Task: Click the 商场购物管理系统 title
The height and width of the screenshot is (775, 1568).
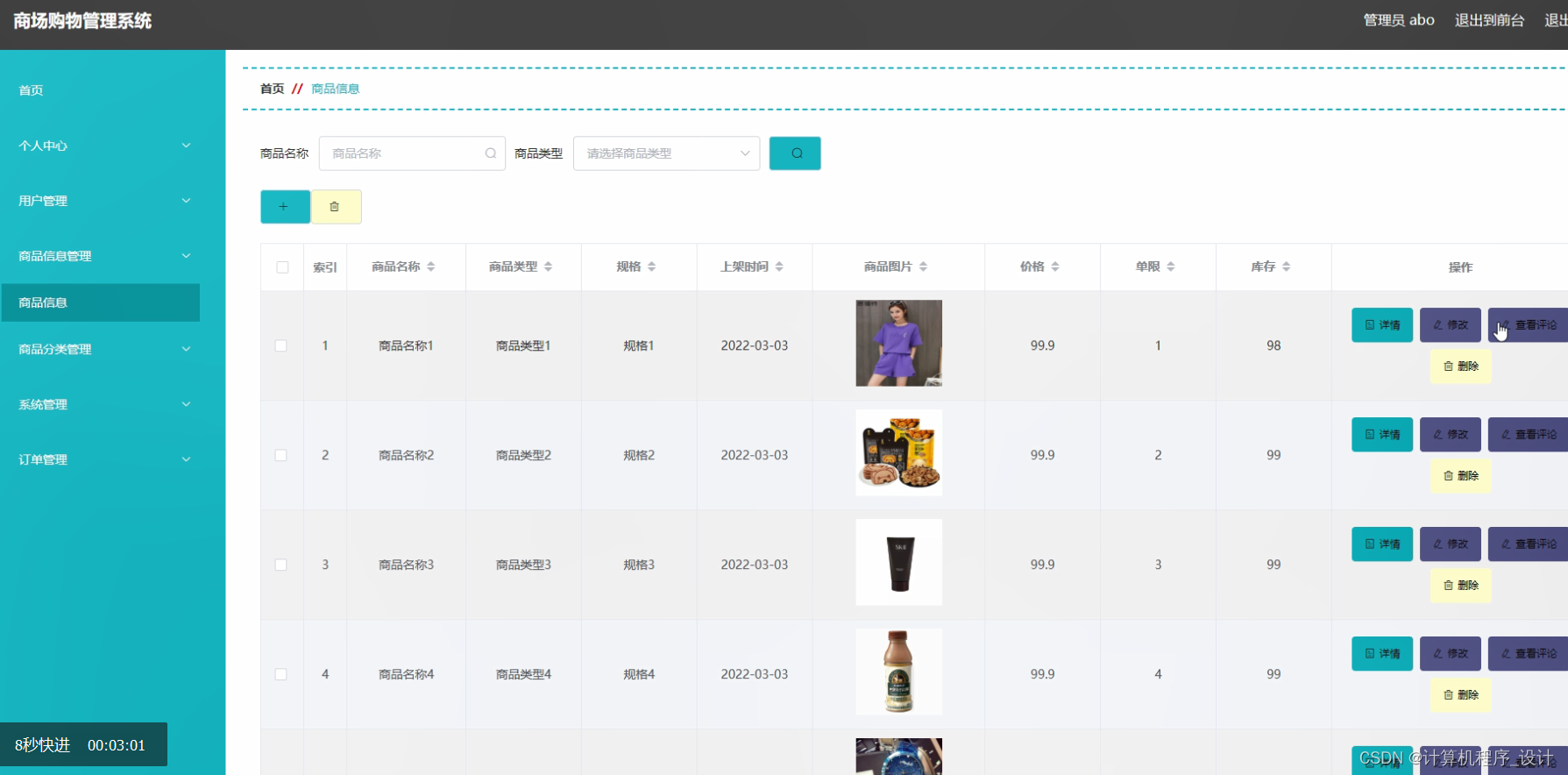Action: pyautogui.click(x=82, y=21)
